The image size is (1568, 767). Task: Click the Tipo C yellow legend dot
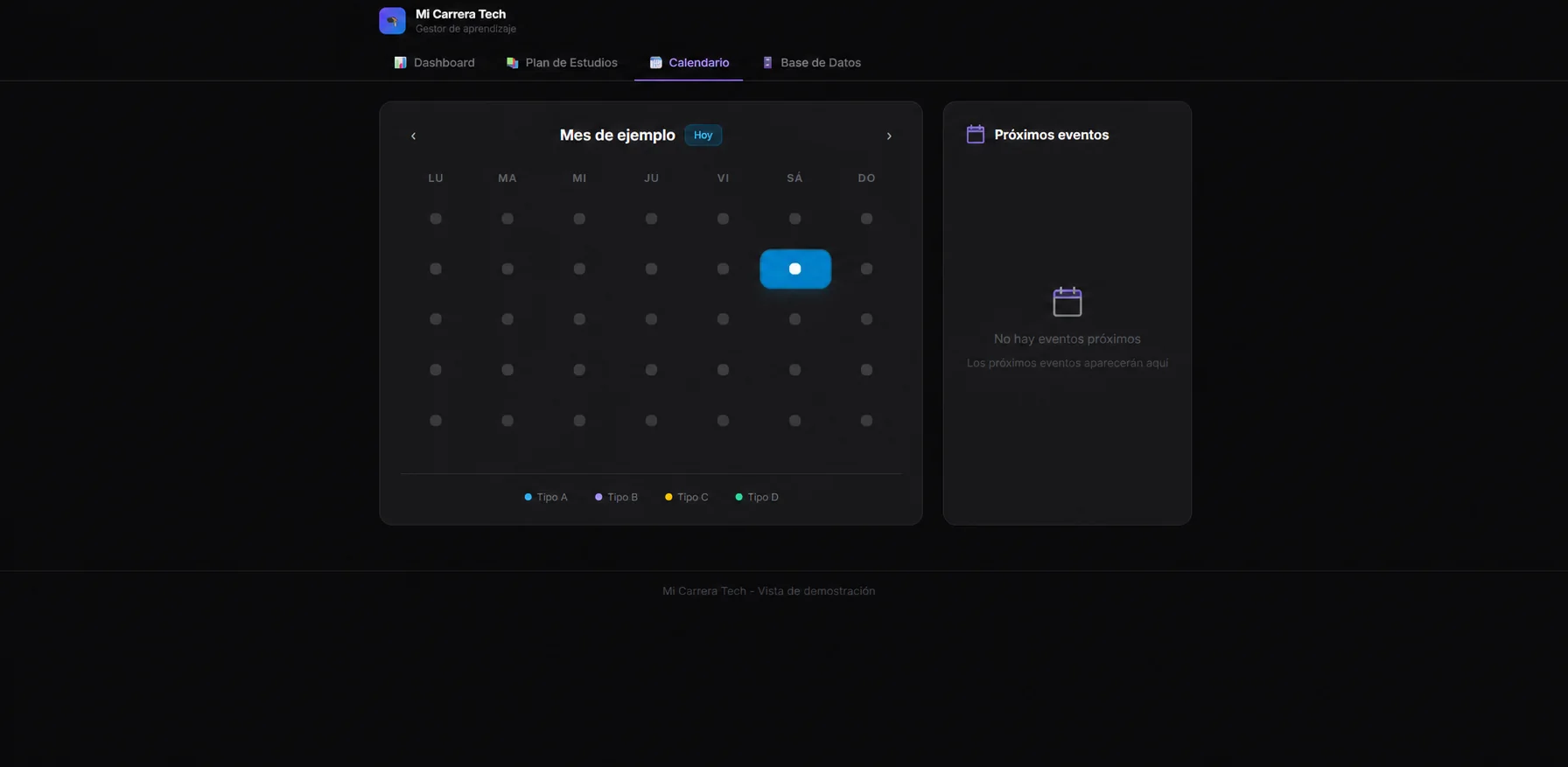[668, 497]
